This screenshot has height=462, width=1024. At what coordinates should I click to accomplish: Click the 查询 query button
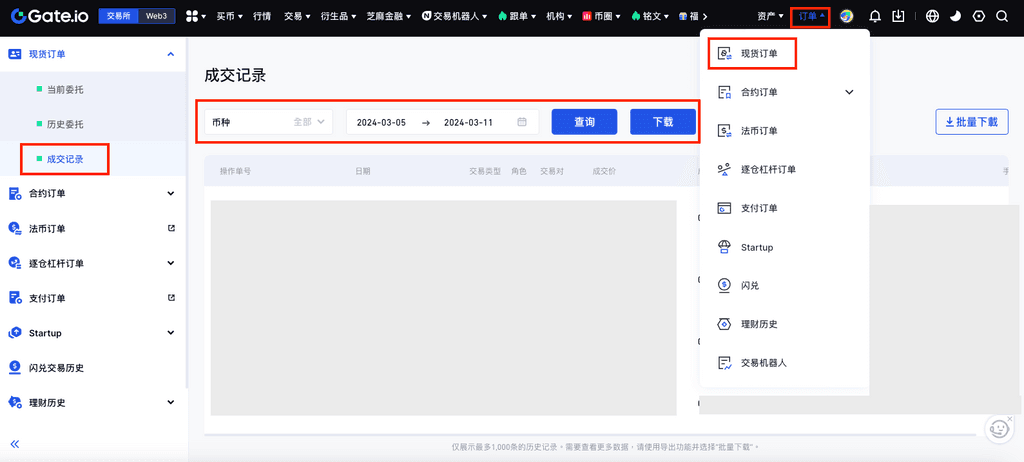pyautogui.click(x=584, y=122)
